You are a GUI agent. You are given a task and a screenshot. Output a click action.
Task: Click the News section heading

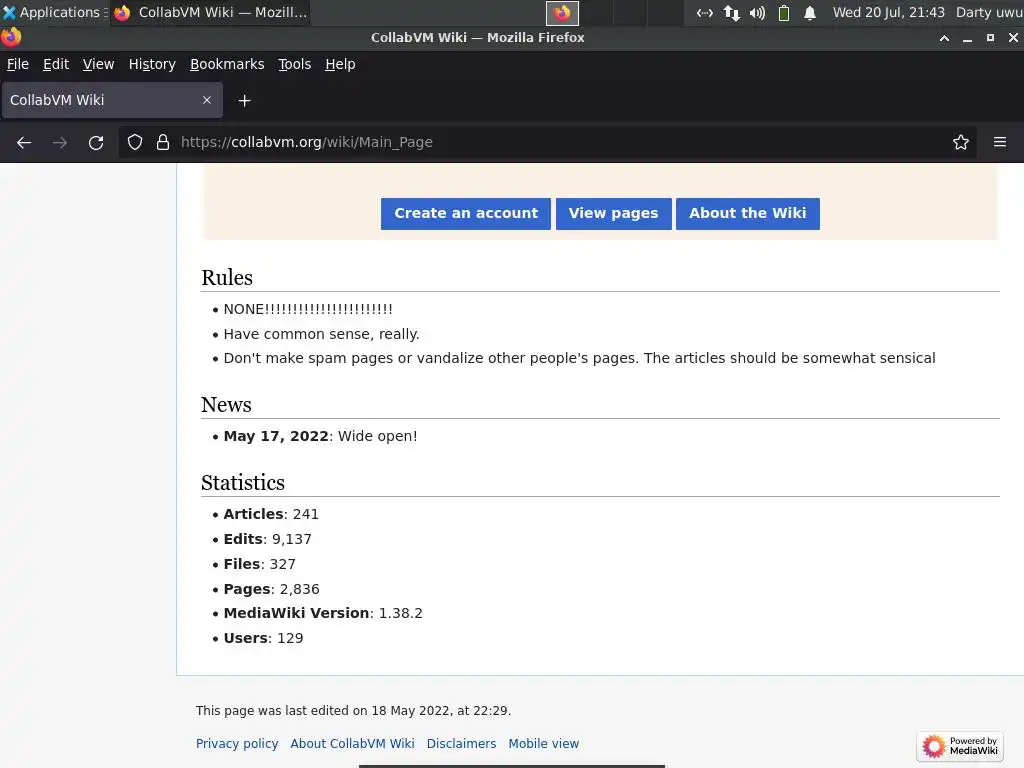(x=226, y=404)
